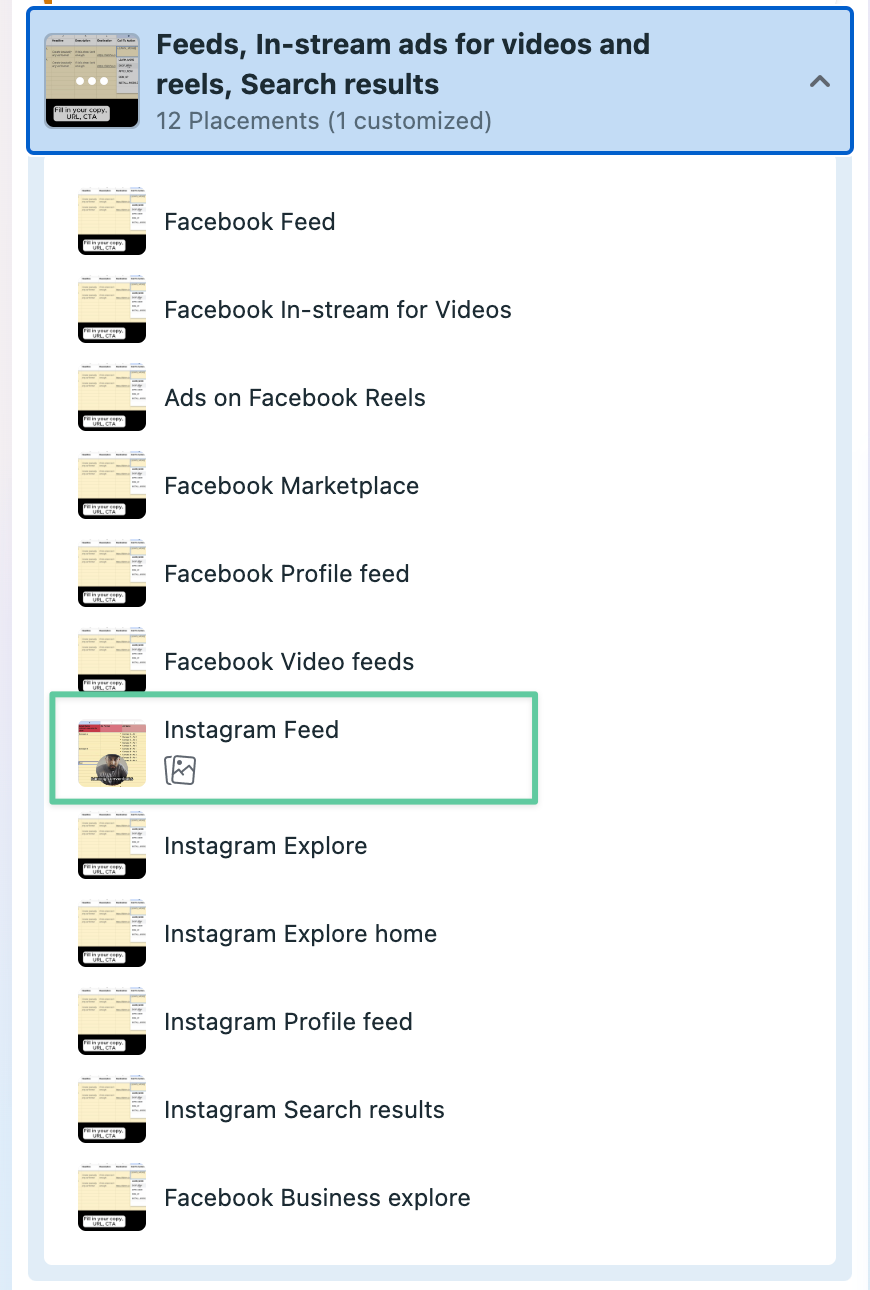
Task: Choose the Facebook Business explore placement
Action: click(317, 1198)
